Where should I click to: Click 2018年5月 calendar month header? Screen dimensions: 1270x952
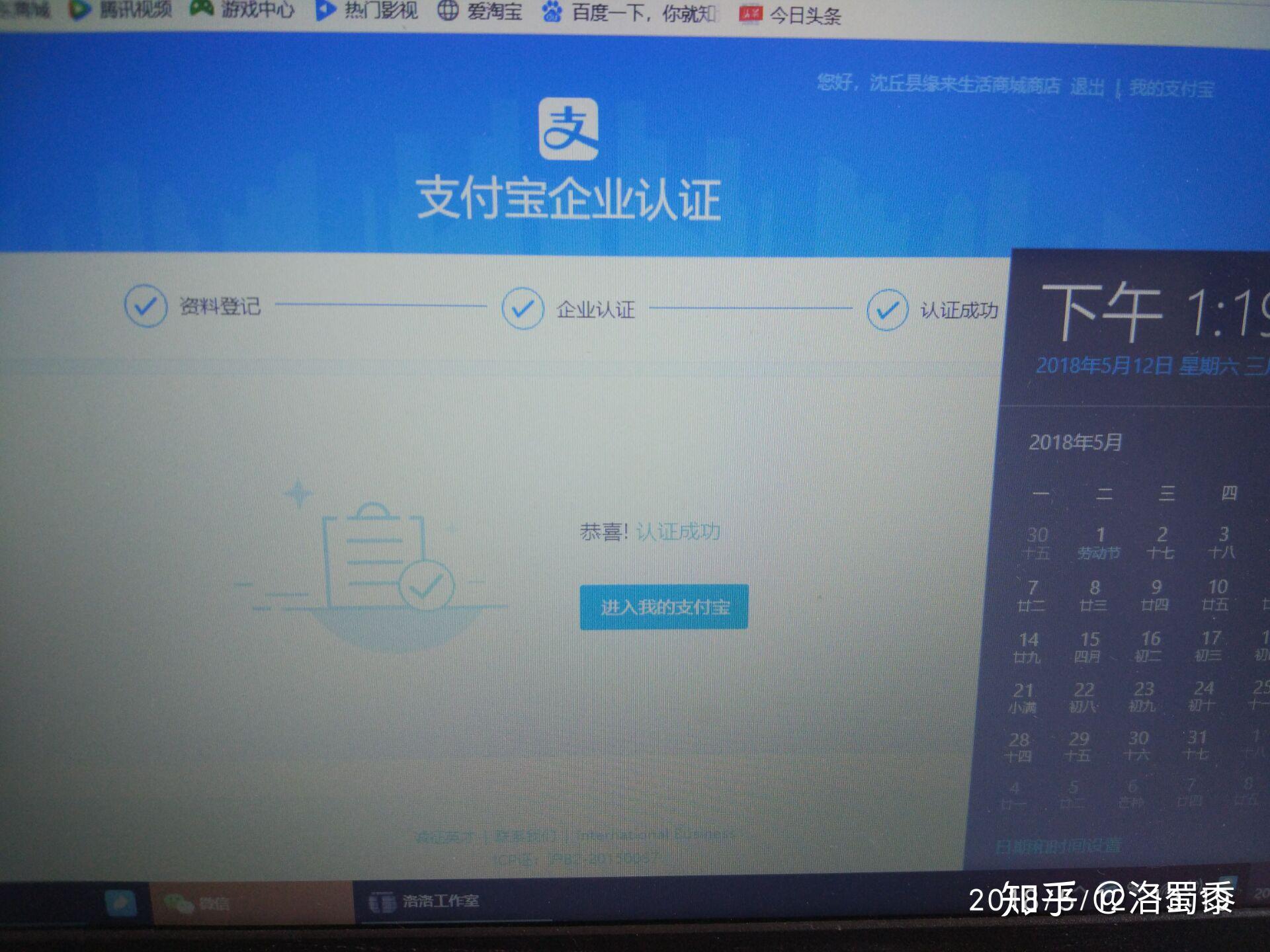point(1076,442)
